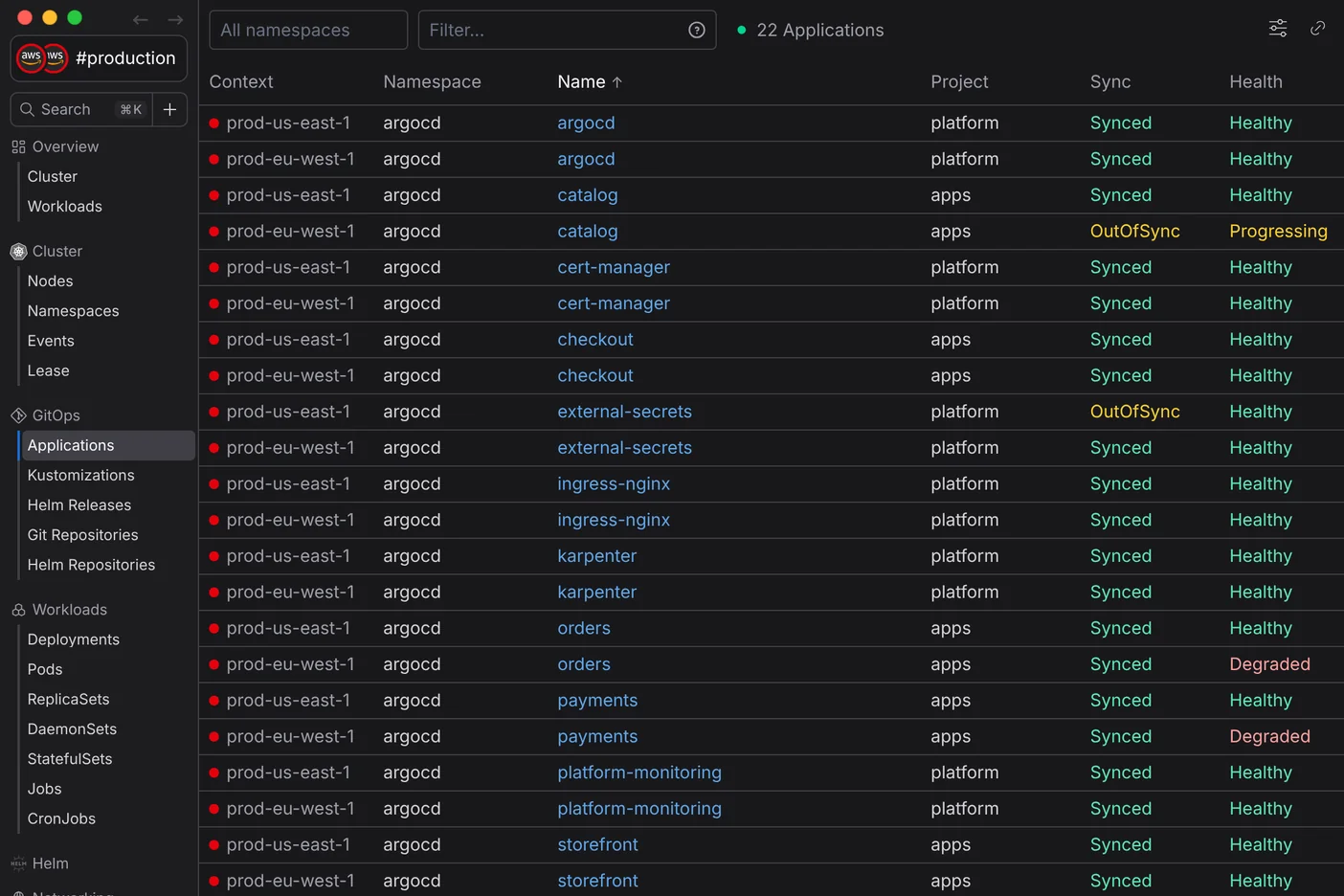This screenshot has width=1344, height=896.
Task: Sort by the Namespace column header
Action: coord(432,82)
